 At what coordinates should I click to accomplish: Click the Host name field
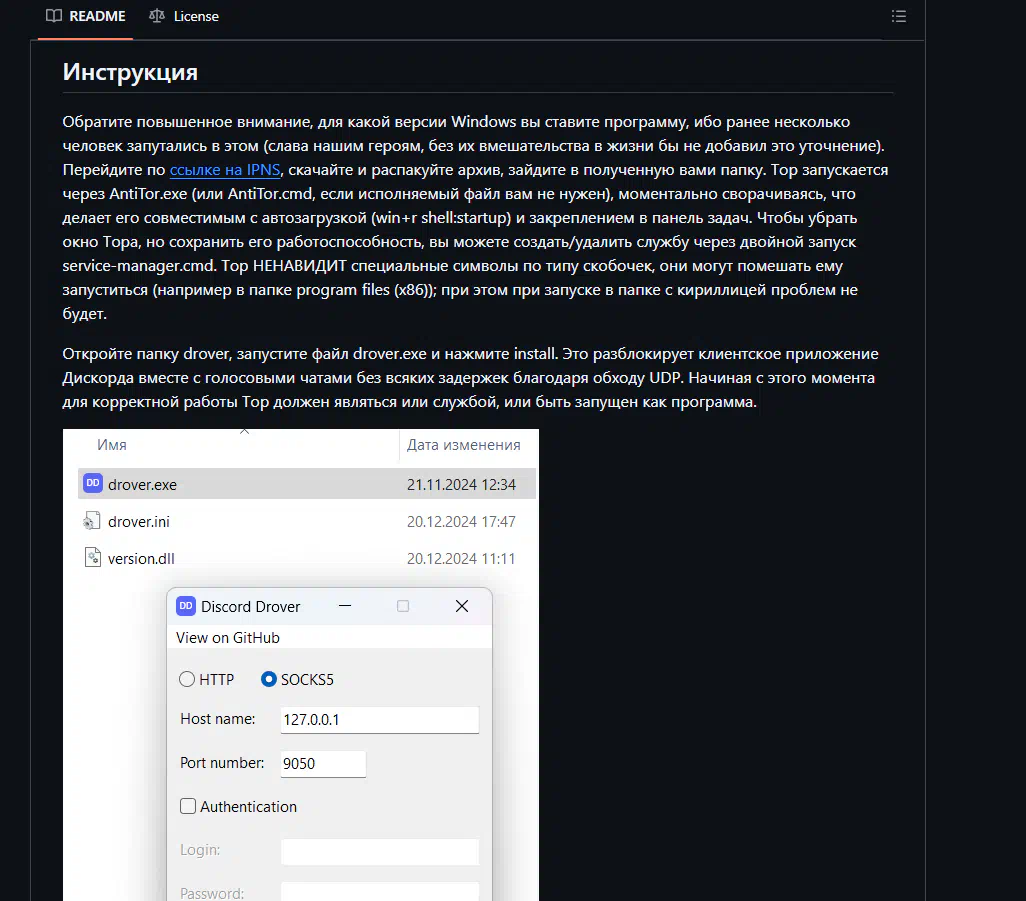(380, 720)
